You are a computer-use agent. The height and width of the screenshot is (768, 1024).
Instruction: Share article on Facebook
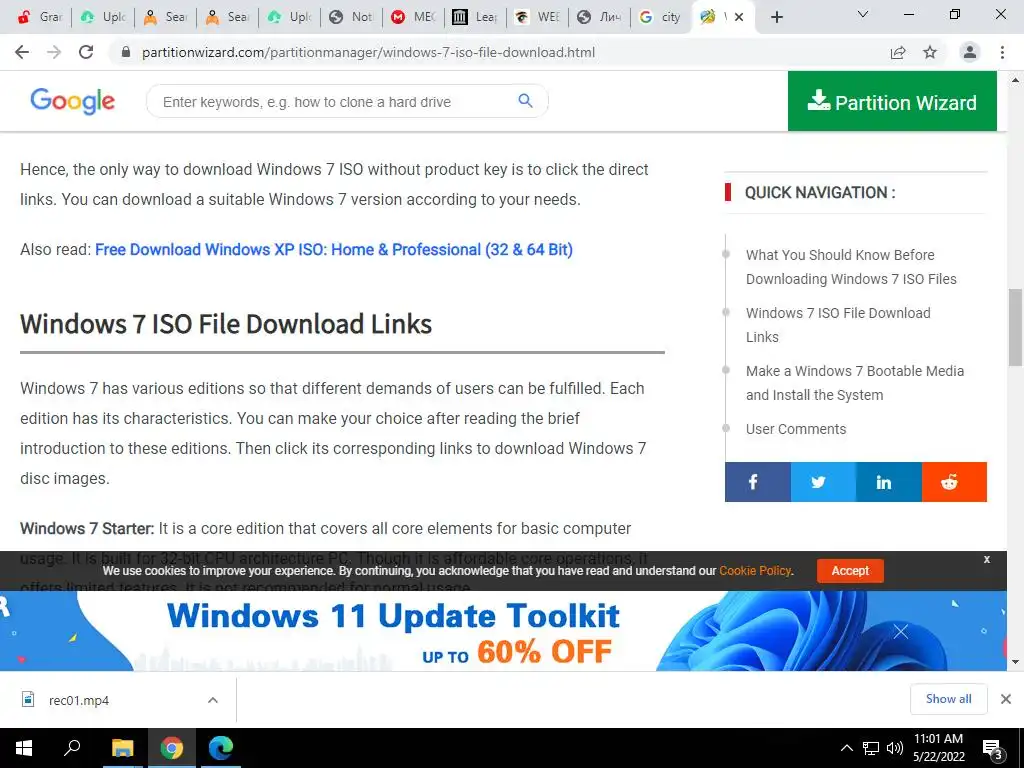tap(758, 482)
